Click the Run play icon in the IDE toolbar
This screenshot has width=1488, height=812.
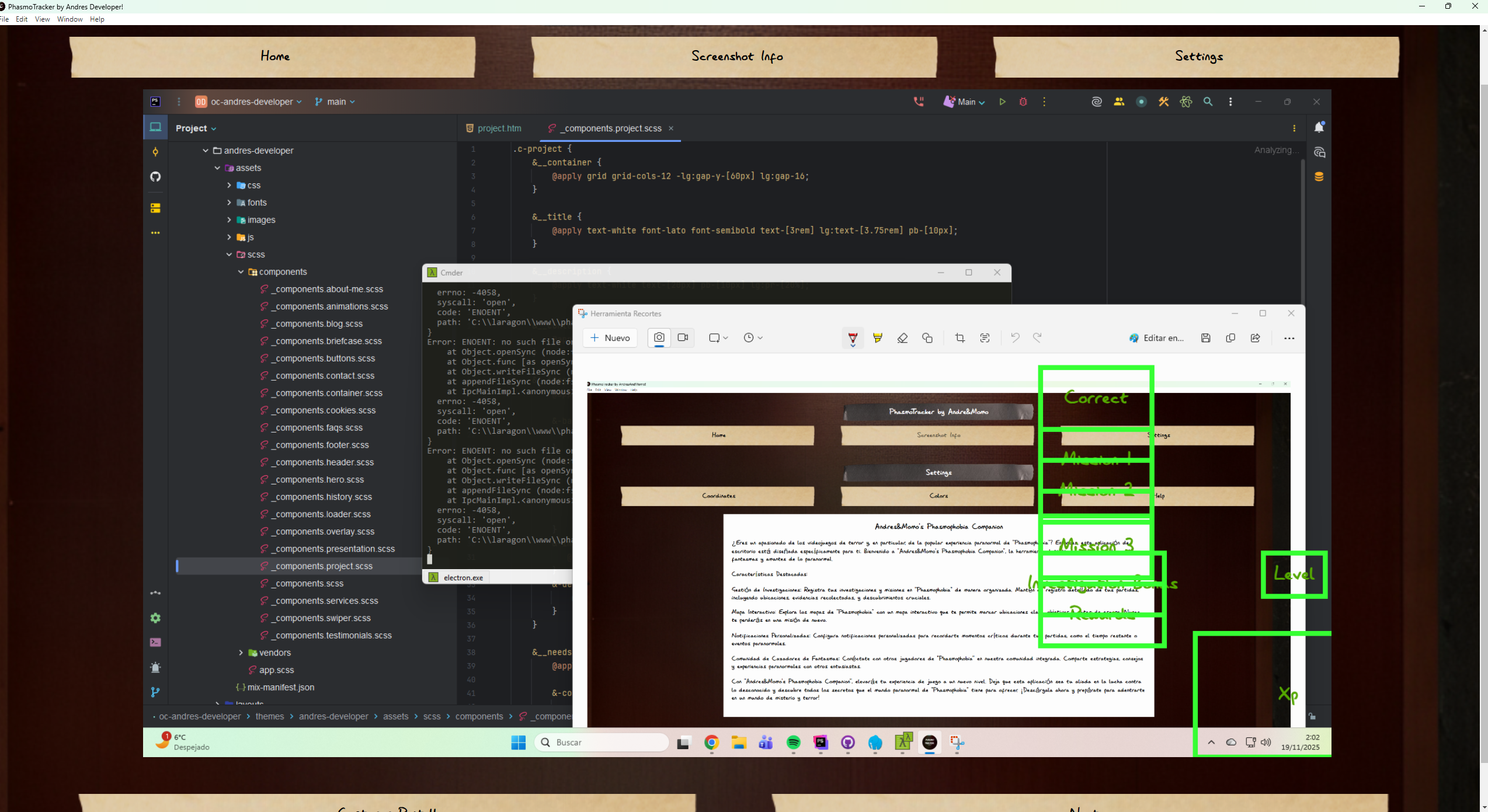point(1002,102)
